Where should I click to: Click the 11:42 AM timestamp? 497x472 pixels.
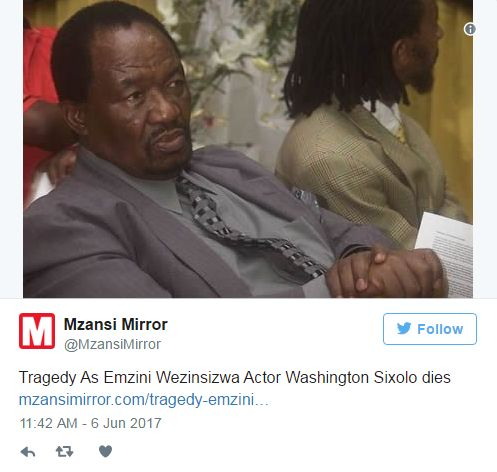click(49, 423)
